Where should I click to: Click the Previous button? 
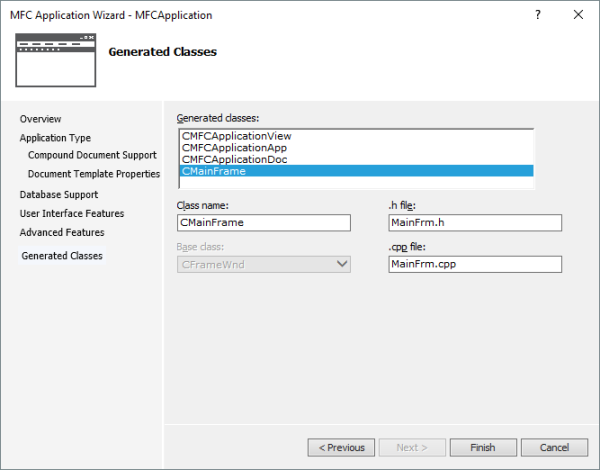click(341, 447)
